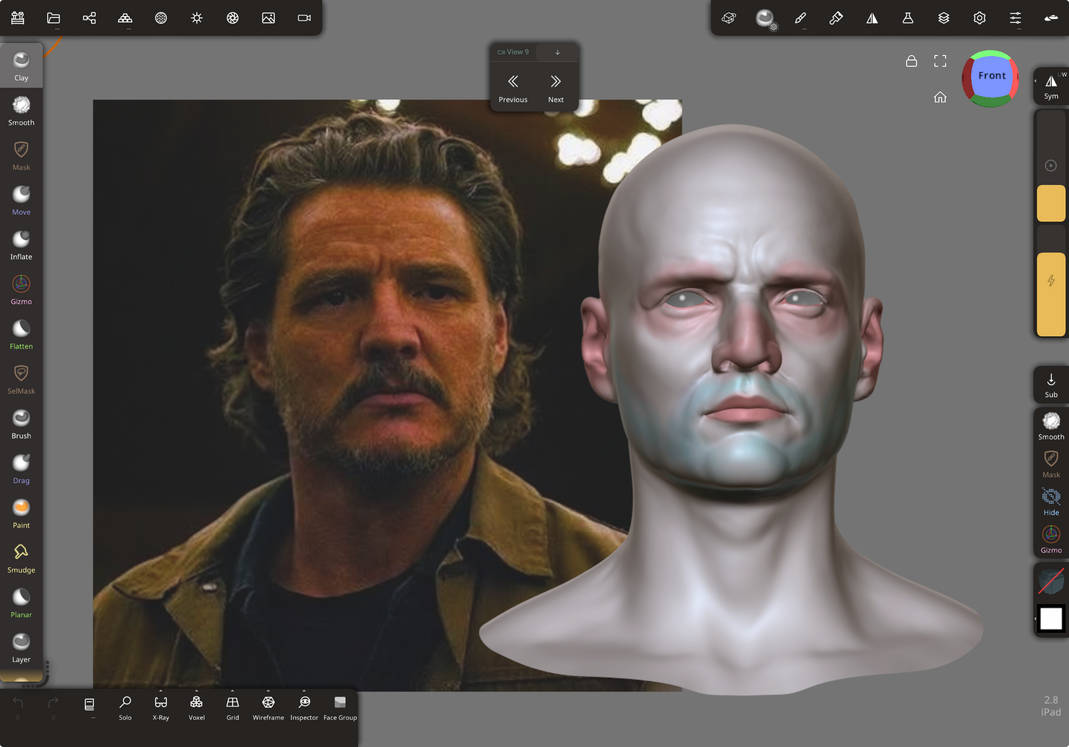Open the Background image menu
The height and width of the screenshot is (747, 1069).
269,18
